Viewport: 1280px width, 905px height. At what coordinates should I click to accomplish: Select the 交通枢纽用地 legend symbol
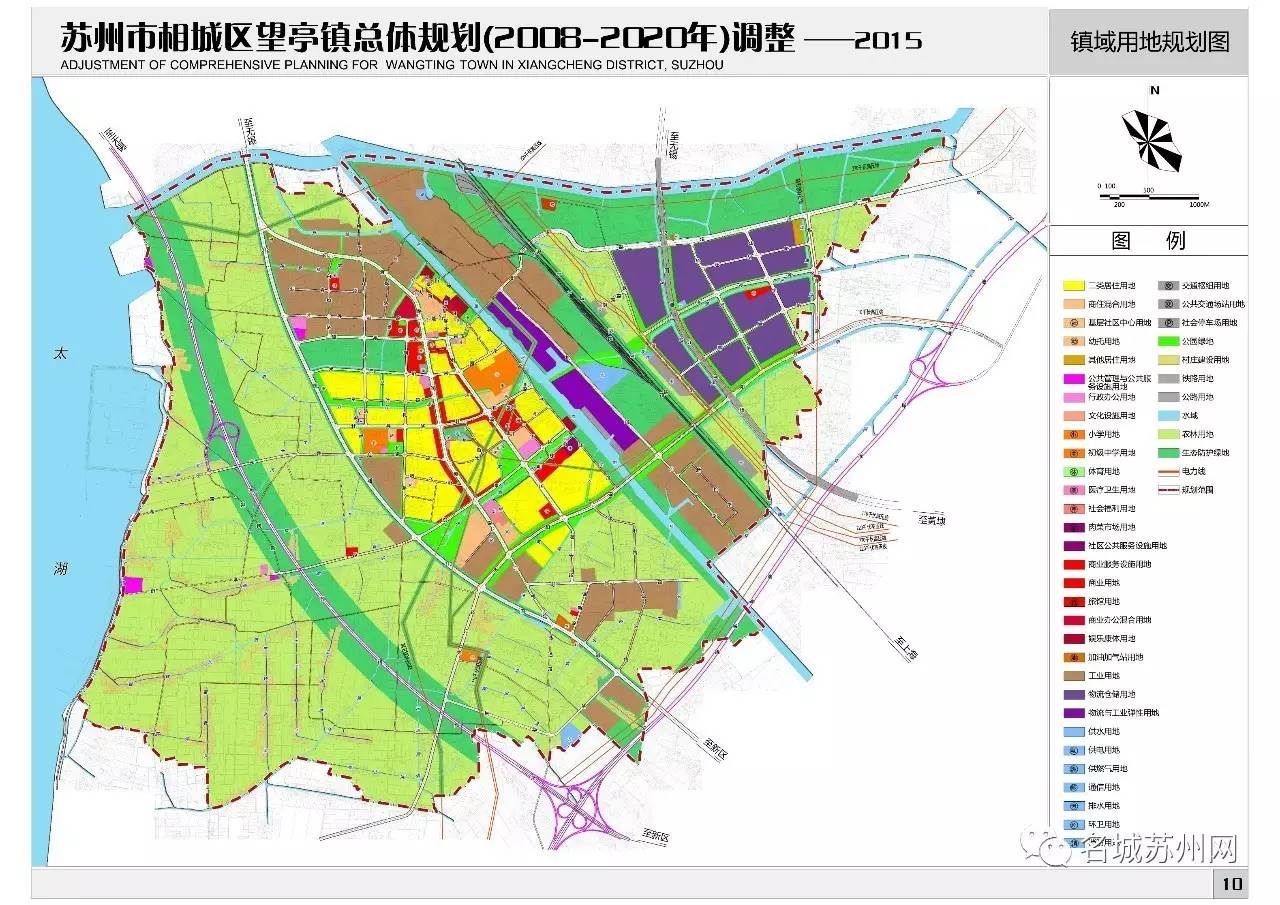click(x=1168, y=285)
